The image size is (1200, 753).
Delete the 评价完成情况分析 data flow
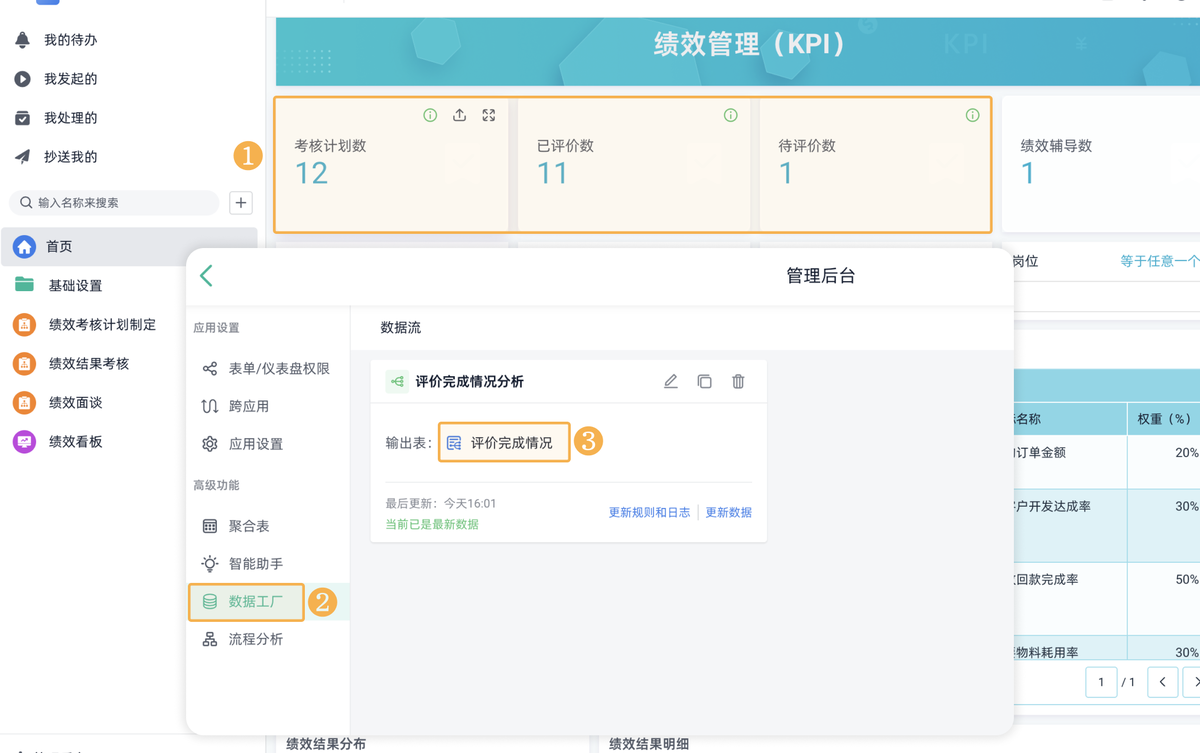point(738,381)
